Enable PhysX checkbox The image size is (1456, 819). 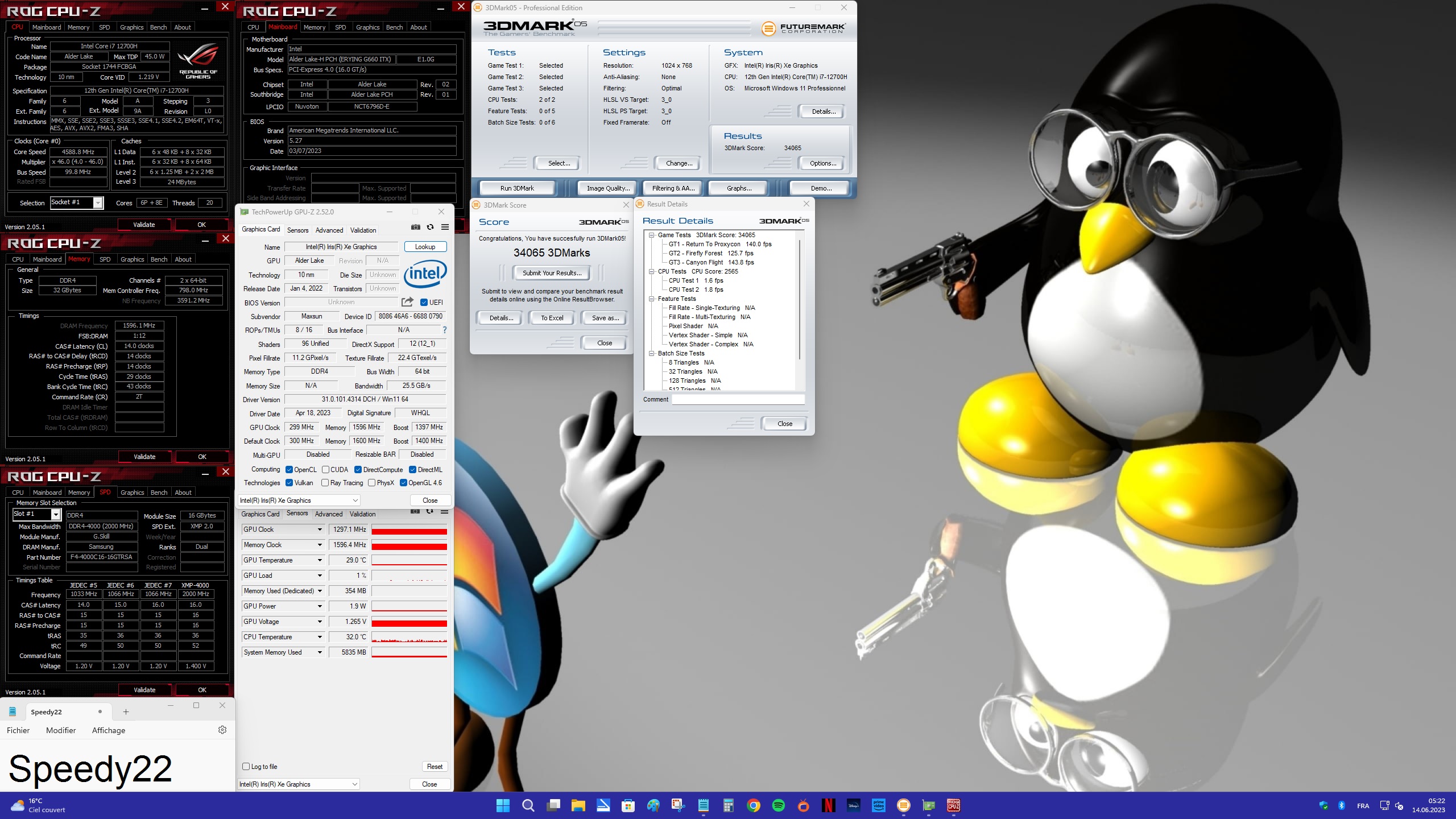tap(371, 483)
